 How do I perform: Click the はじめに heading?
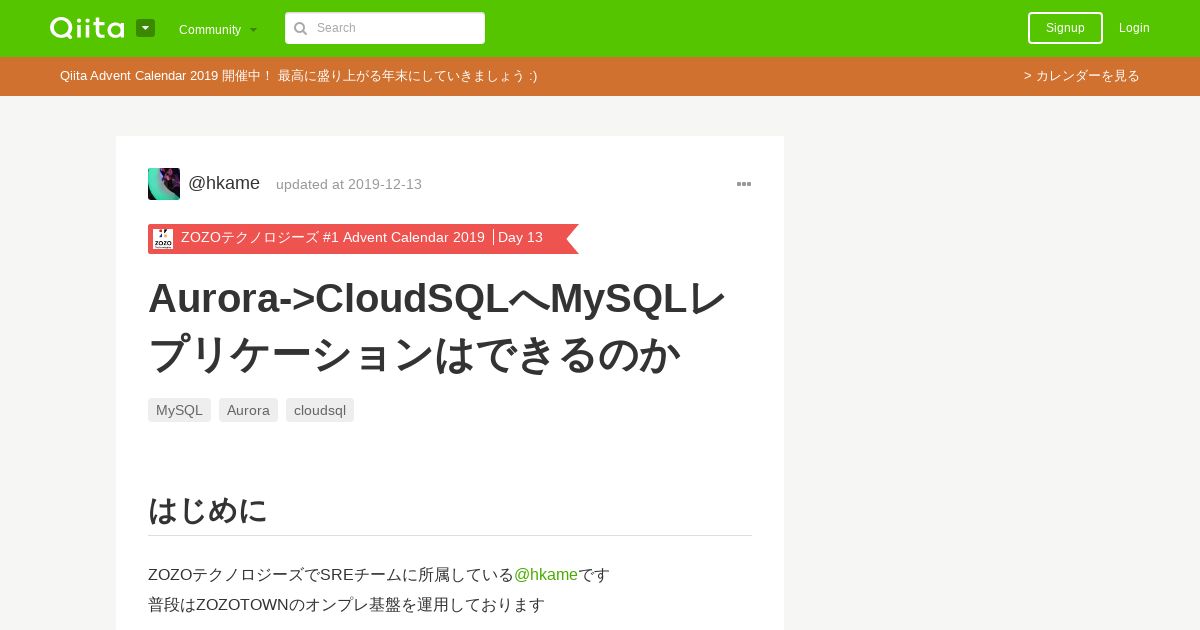pyautogui.click(x=208, y=510)
